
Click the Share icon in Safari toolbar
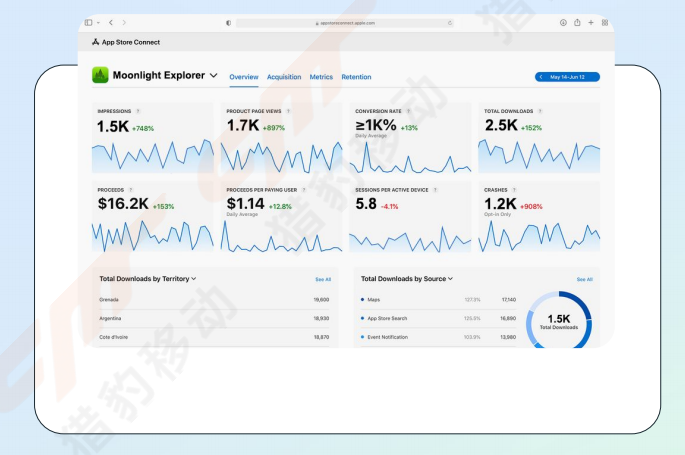pyautogui.click(x=577, y=22)
